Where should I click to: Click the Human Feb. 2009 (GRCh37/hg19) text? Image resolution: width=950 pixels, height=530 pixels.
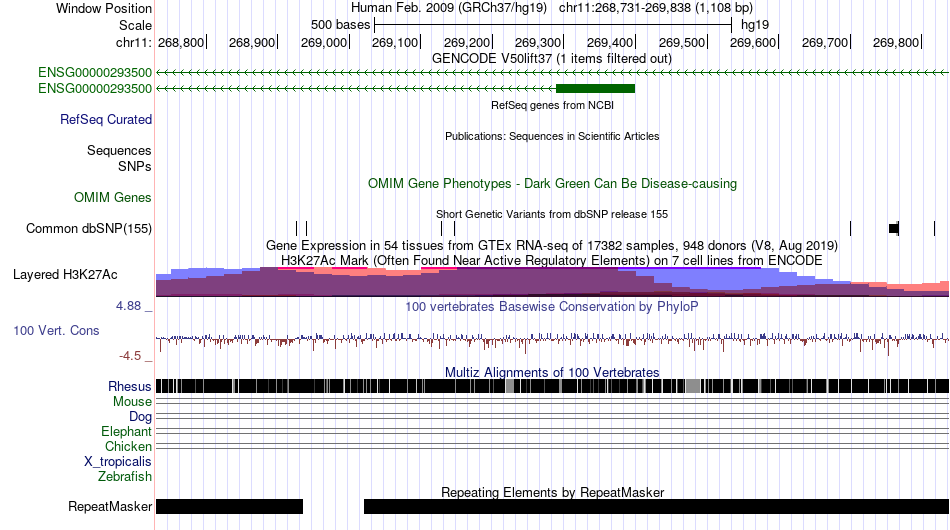[449, 8]
